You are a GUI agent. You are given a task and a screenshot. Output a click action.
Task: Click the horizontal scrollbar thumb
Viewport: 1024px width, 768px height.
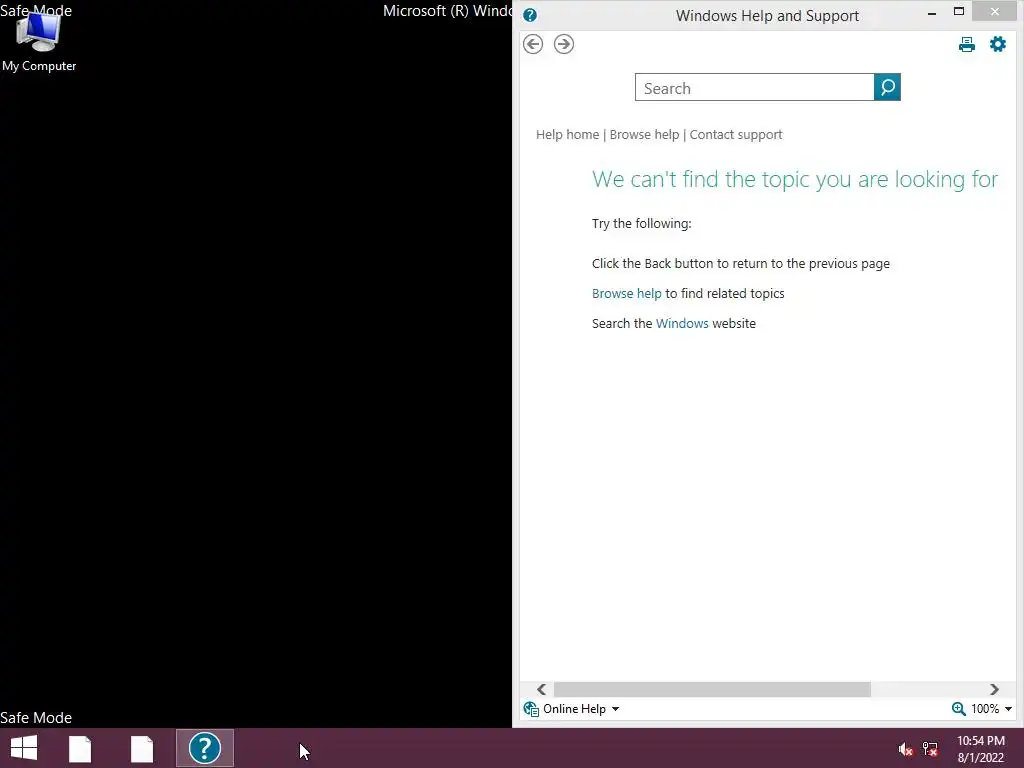coord(712,690)
